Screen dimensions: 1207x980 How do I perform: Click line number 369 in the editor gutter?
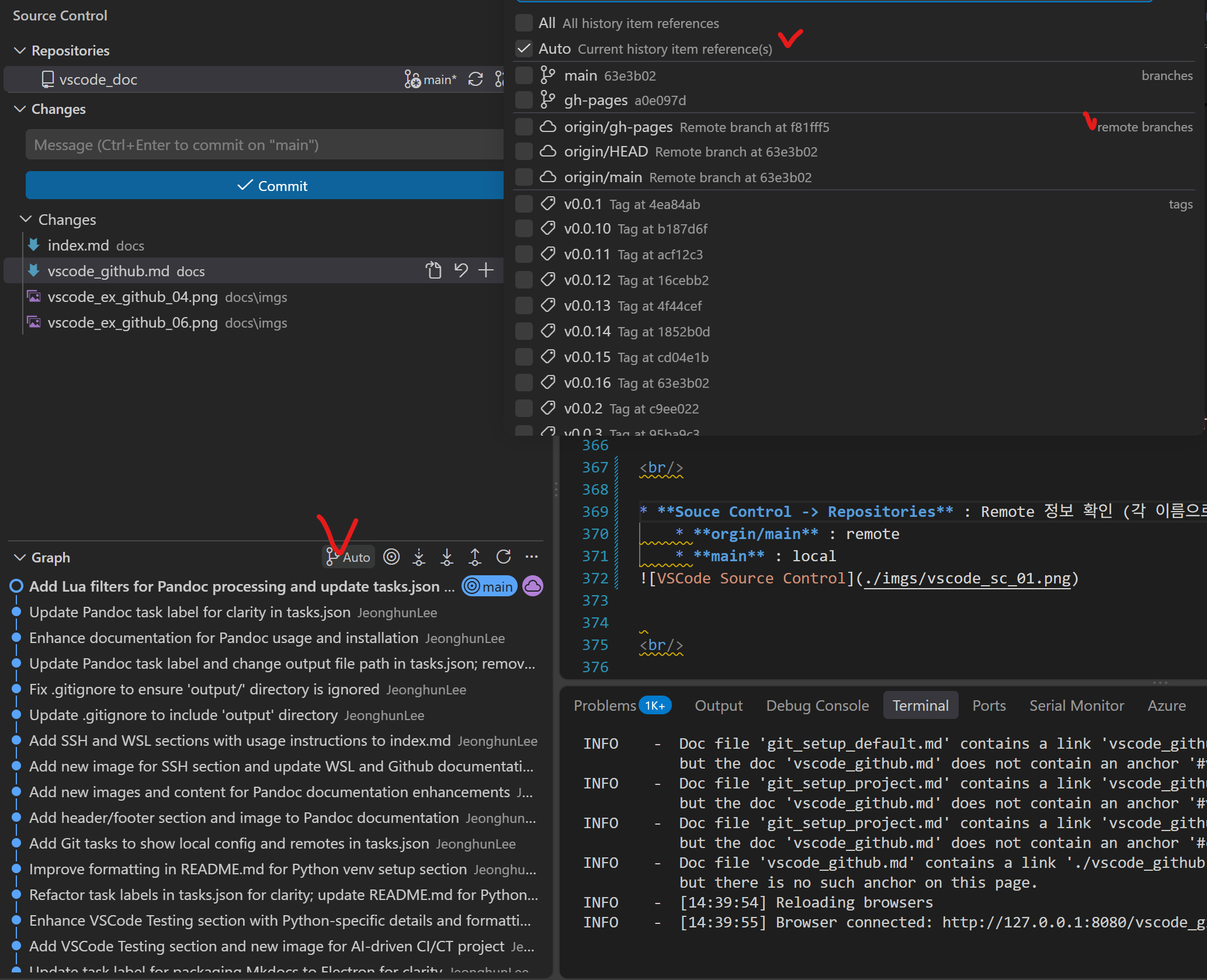tap(595, 512)
